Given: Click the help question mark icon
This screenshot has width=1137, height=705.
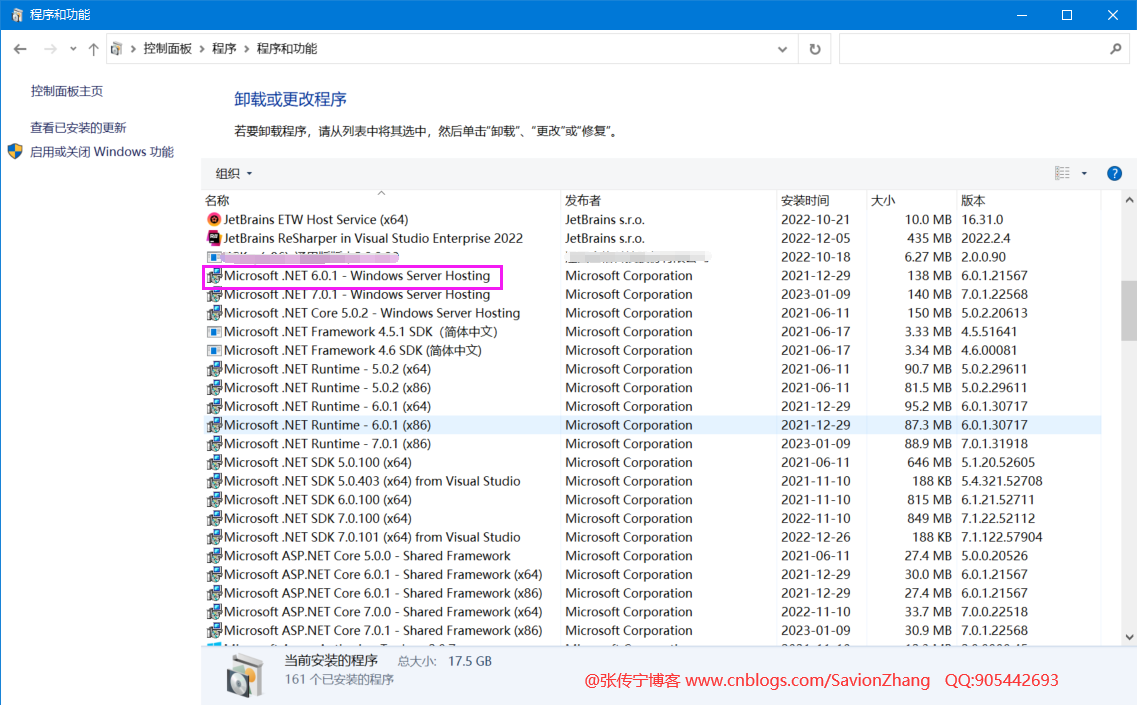Looking at the screenshot, I should tap(1114, 174).
